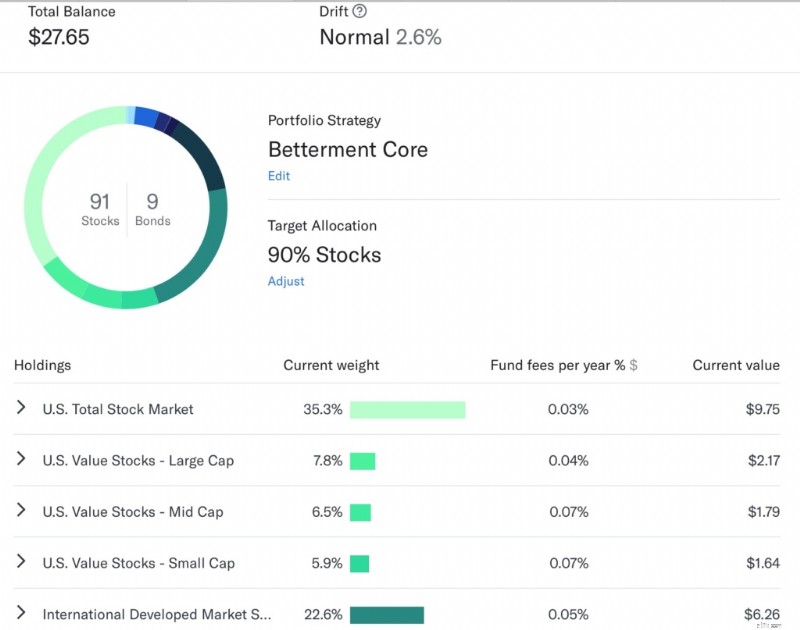Select the bright blue bond segment of donut
The height and width of the screenshot is (630, 800).
(146, 116)
